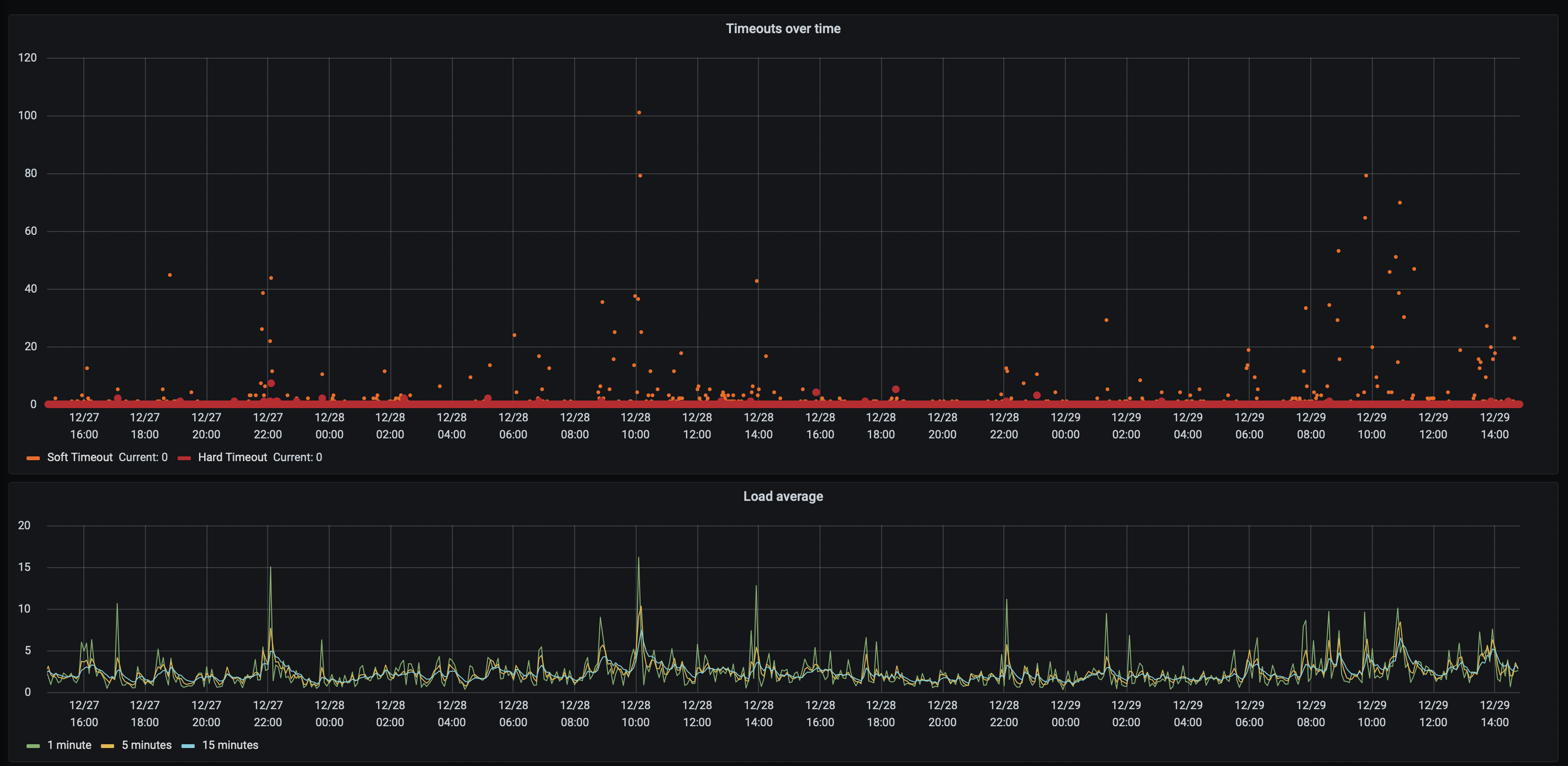Click the Hard Timeout Current: 0 value
This screenshot has width=1568, height=766.
pos(297,457)
